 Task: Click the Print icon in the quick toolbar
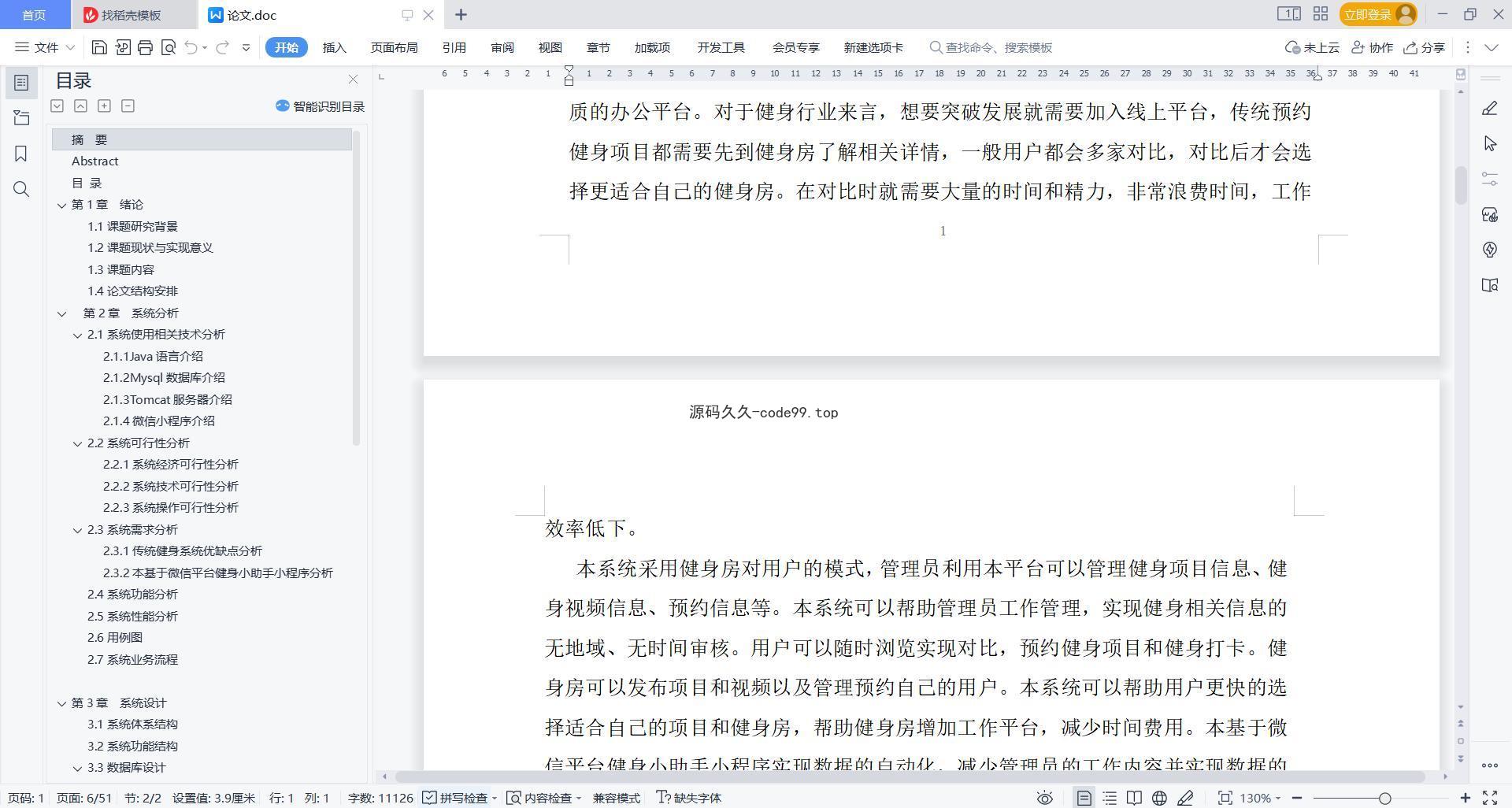click(x=145, y=47)
